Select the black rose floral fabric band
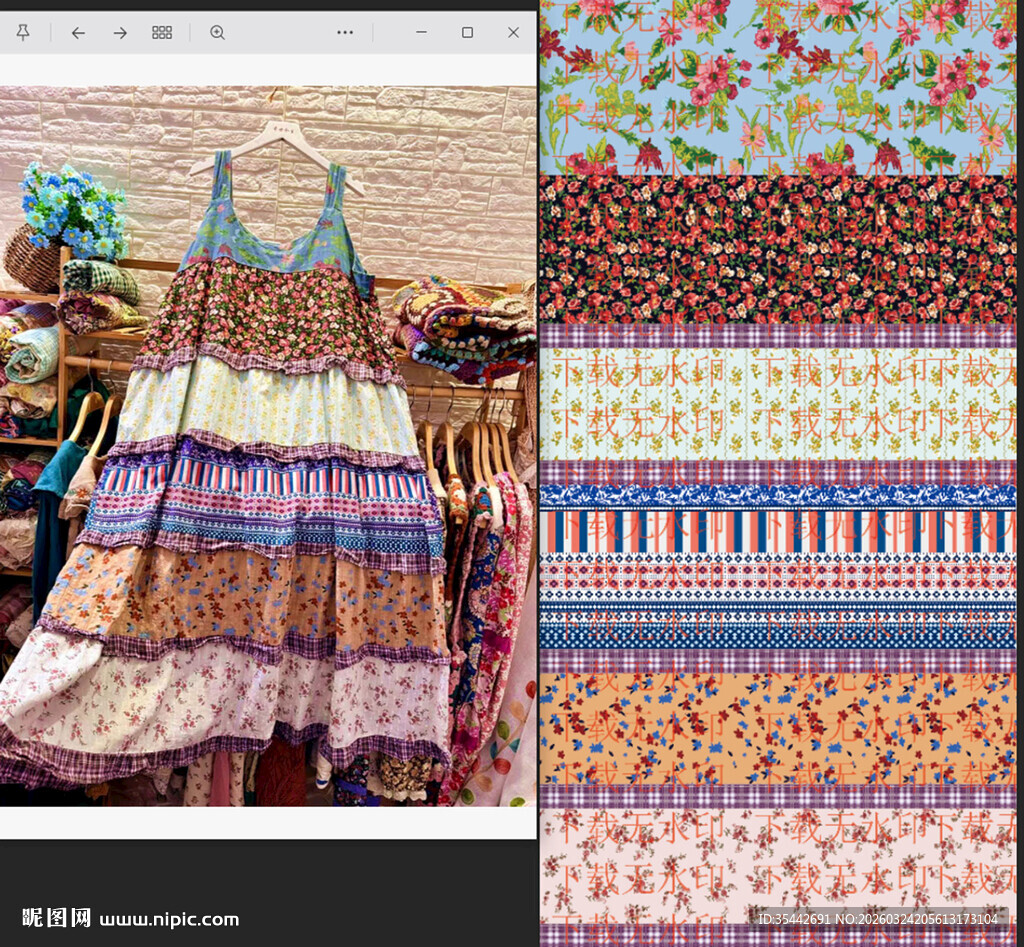 click(780, 250)
